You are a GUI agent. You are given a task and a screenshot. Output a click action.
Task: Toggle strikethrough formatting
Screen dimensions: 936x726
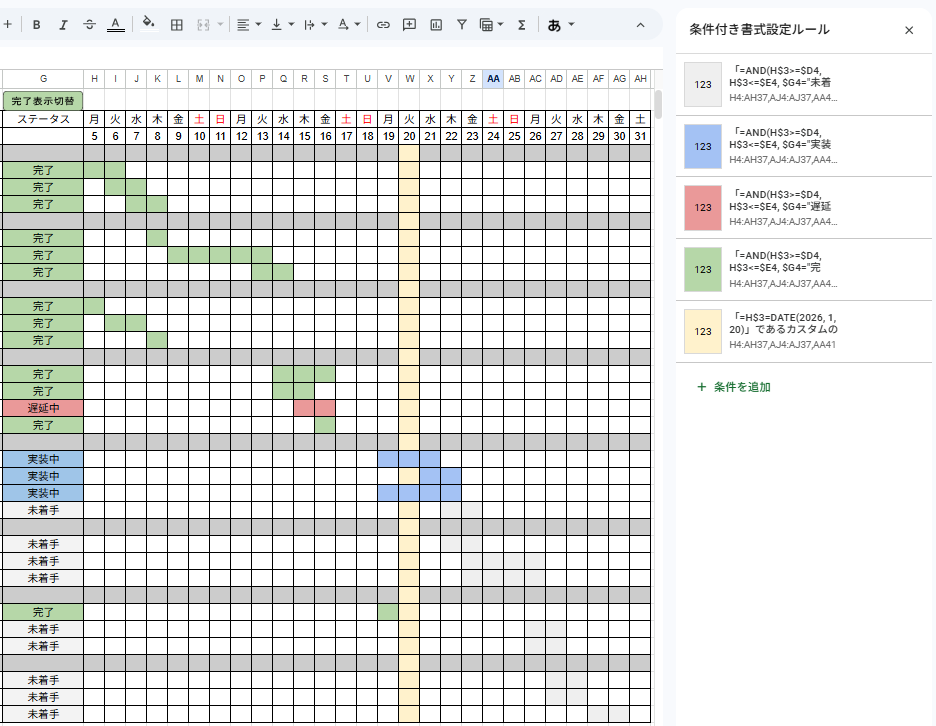pos(90,24)
